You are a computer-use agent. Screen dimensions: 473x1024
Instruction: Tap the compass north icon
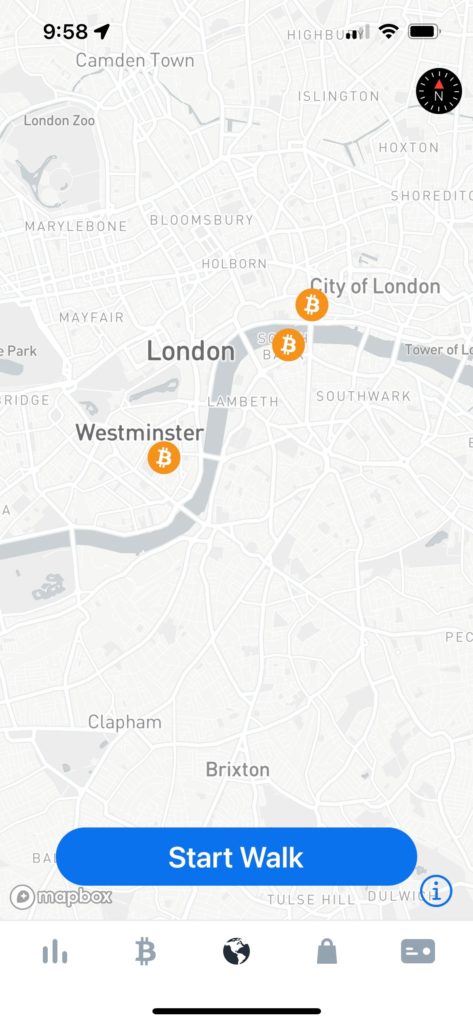[439, 91]
